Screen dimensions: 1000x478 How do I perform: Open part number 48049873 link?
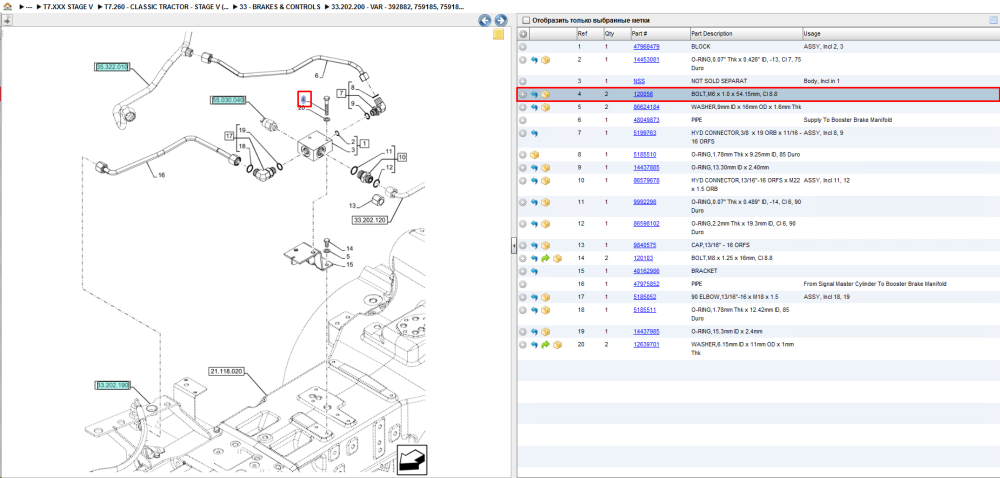646,120
